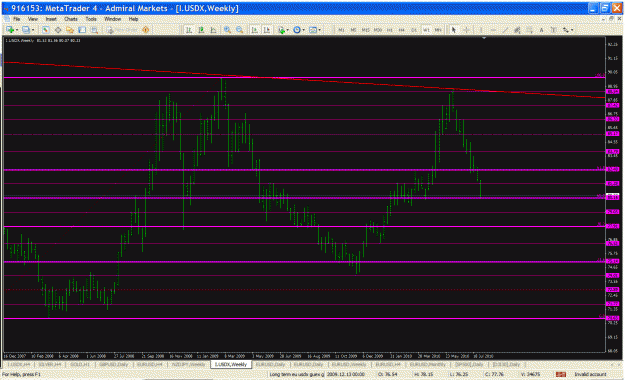
Task: Select the Text Label tool
Action: click(554, 30)
